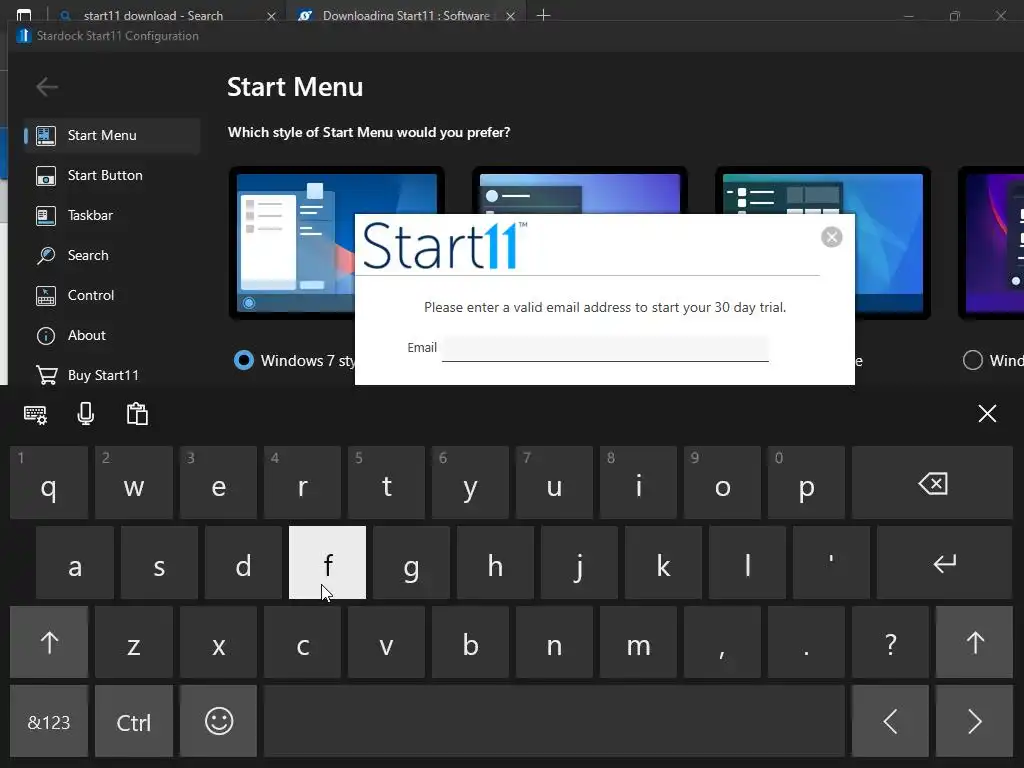Click the About info sidebar icon
Screen dimensions: 1024x768
[46, 335]
